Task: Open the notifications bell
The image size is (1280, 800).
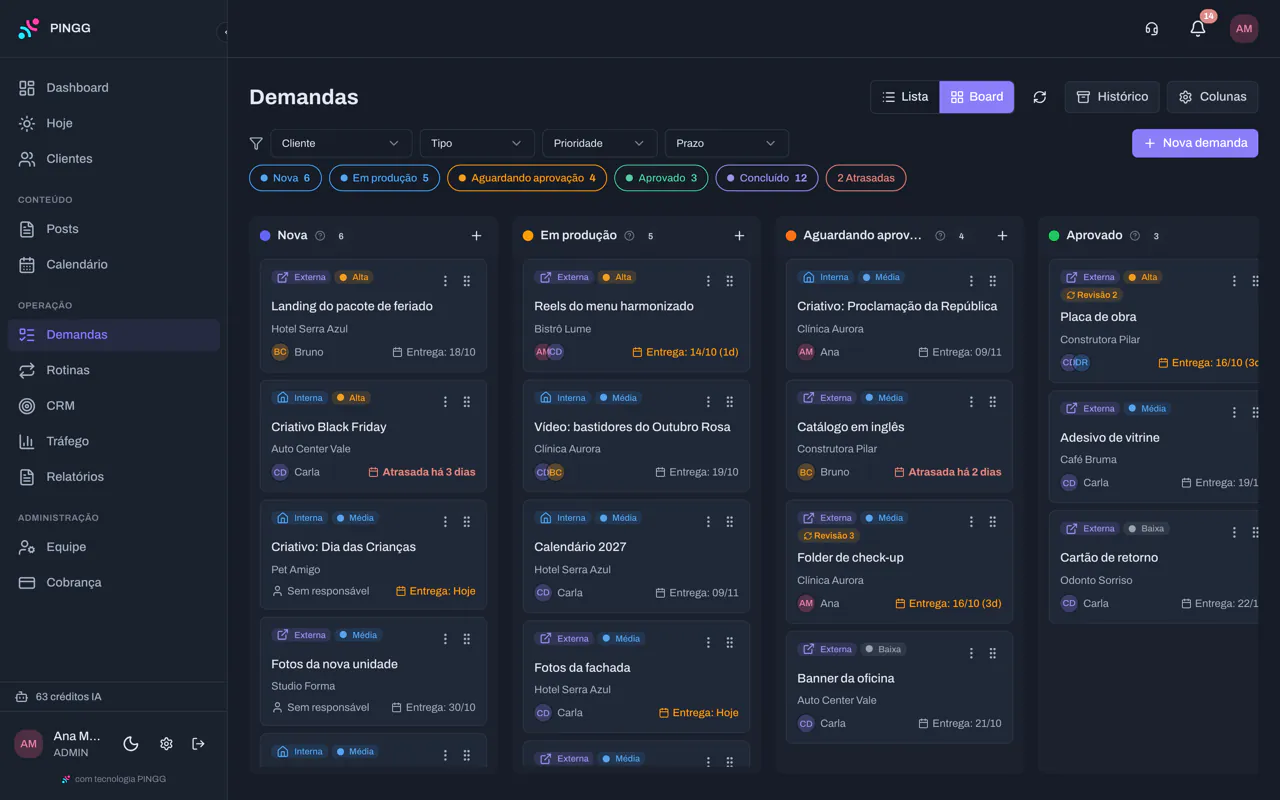Action: pos(1198,29)
